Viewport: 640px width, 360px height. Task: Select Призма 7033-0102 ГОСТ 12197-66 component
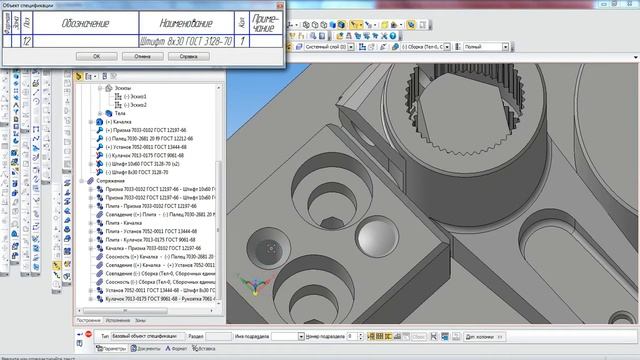tap(146, 130)
